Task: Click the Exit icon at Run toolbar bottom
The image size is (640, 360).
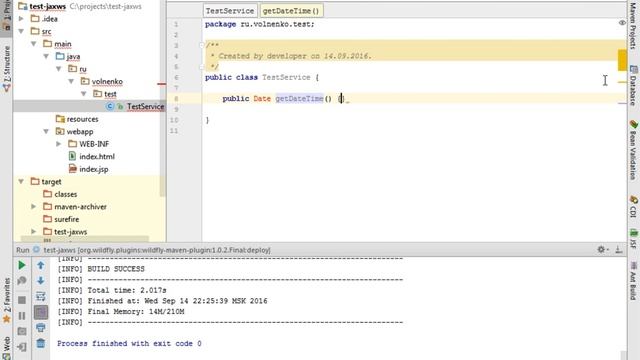Action: [22, 347]
